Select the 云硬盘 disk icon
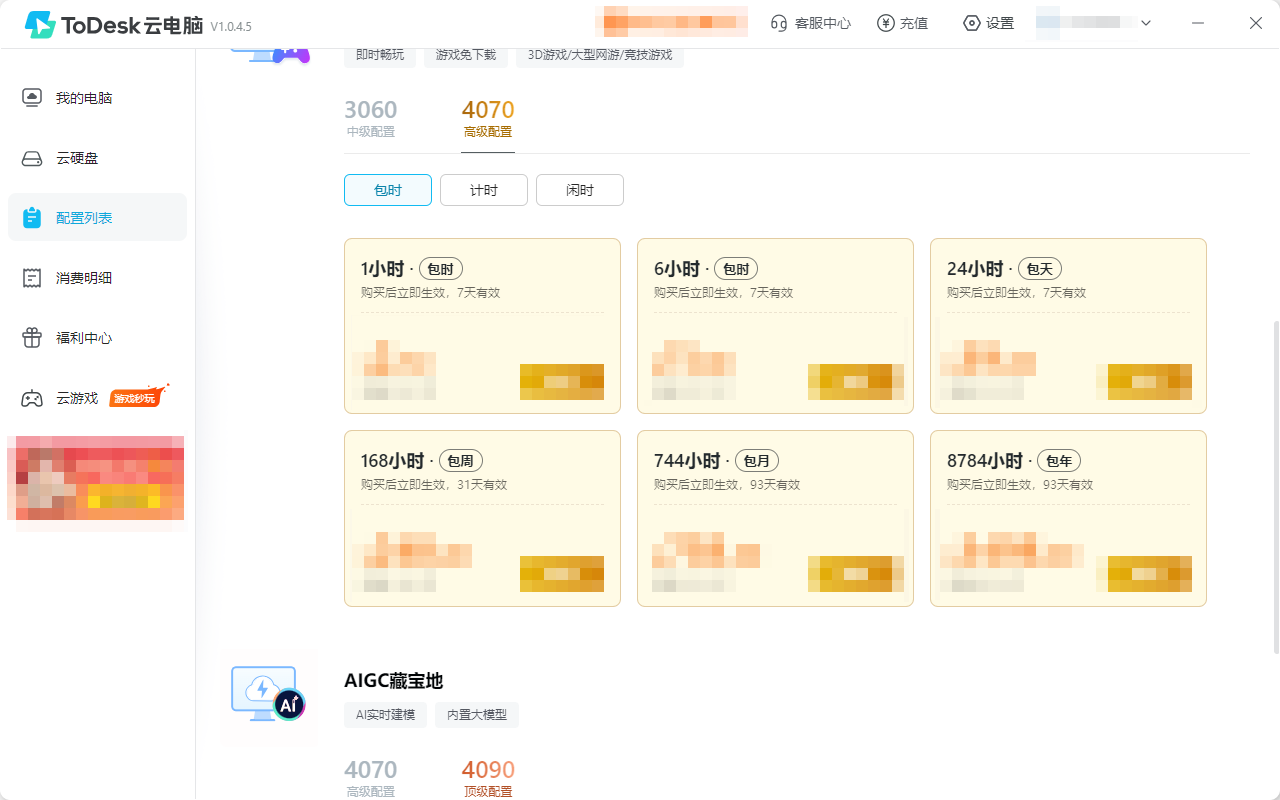The width and height of the screenshot is (1280, 800). 32,158
